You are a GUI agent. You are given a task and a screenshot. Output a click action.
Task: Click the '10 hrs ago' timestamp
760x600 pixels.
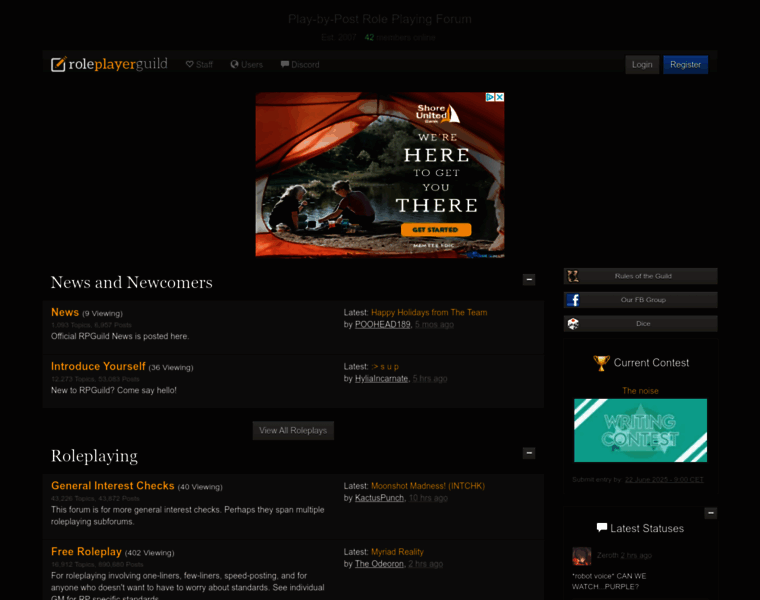pos(428,498)
